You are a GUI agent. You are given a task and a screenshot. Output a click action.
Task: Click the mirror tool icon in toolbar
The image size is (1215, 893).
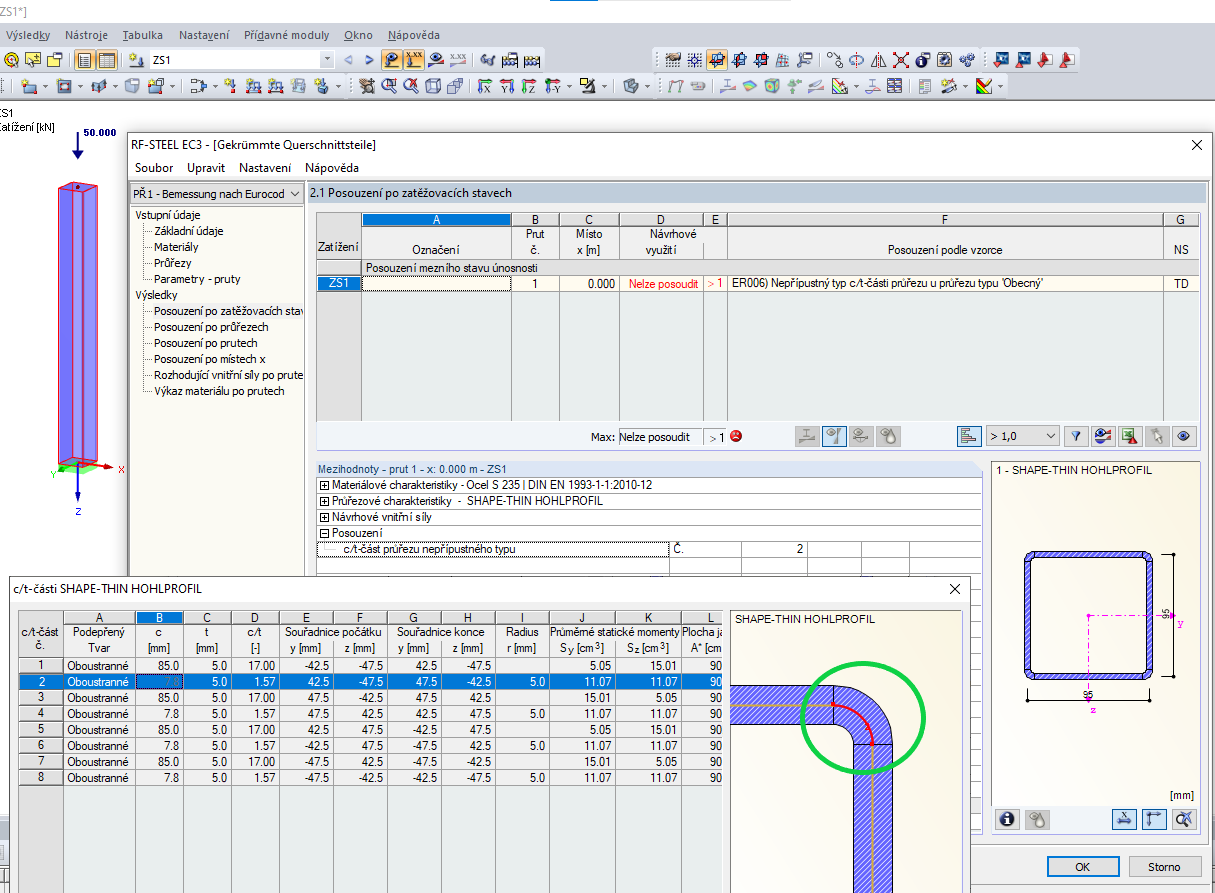pos(878,60)
